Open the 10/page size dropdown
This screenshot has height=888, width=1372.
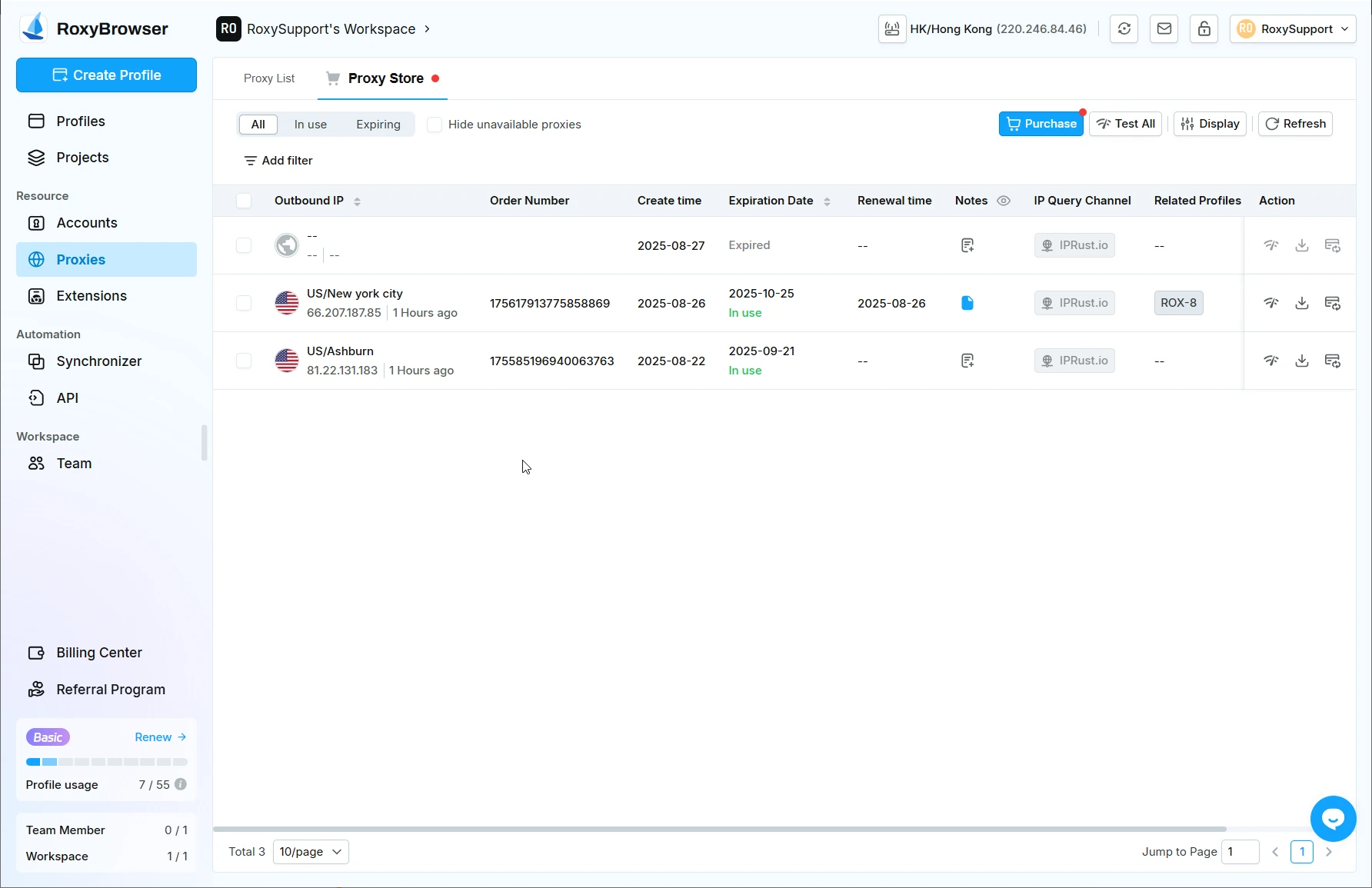(311, 852)
